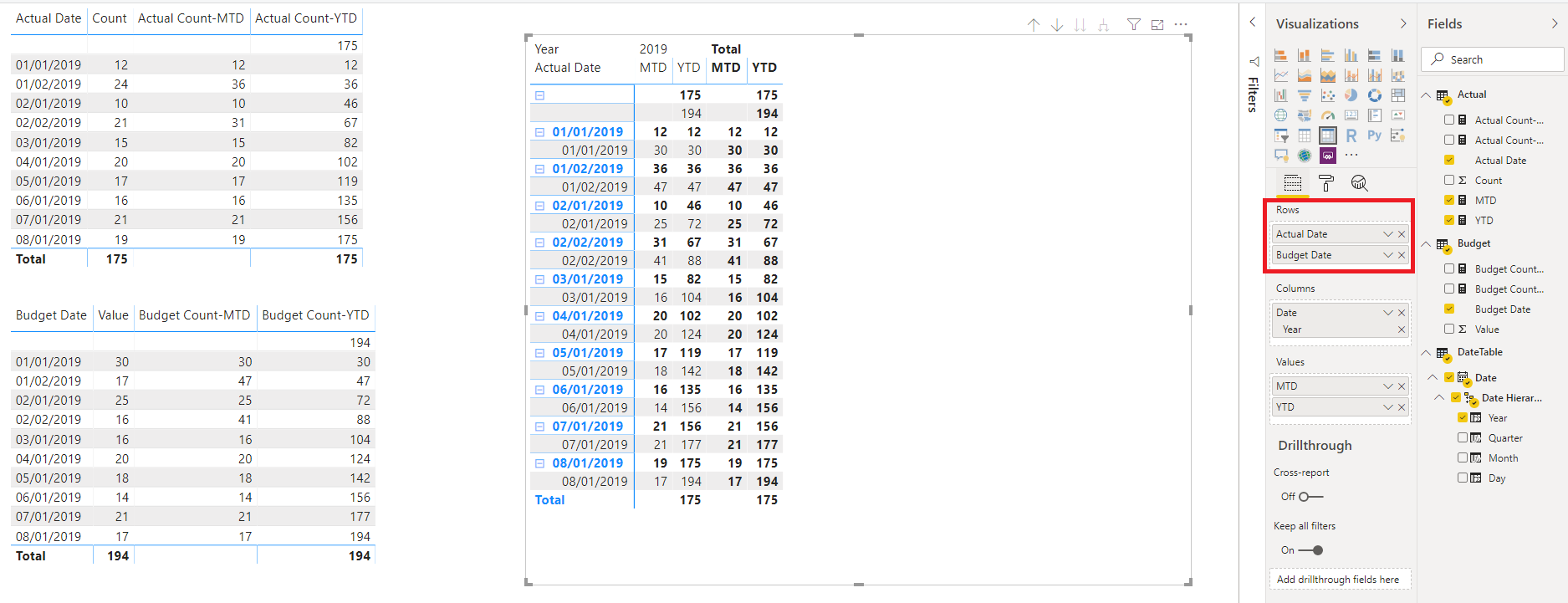Sort by the Actual Count-YTD column header
Image resolution: width=1568 pixels, height=603 pixels.
[x=306, y=18]
